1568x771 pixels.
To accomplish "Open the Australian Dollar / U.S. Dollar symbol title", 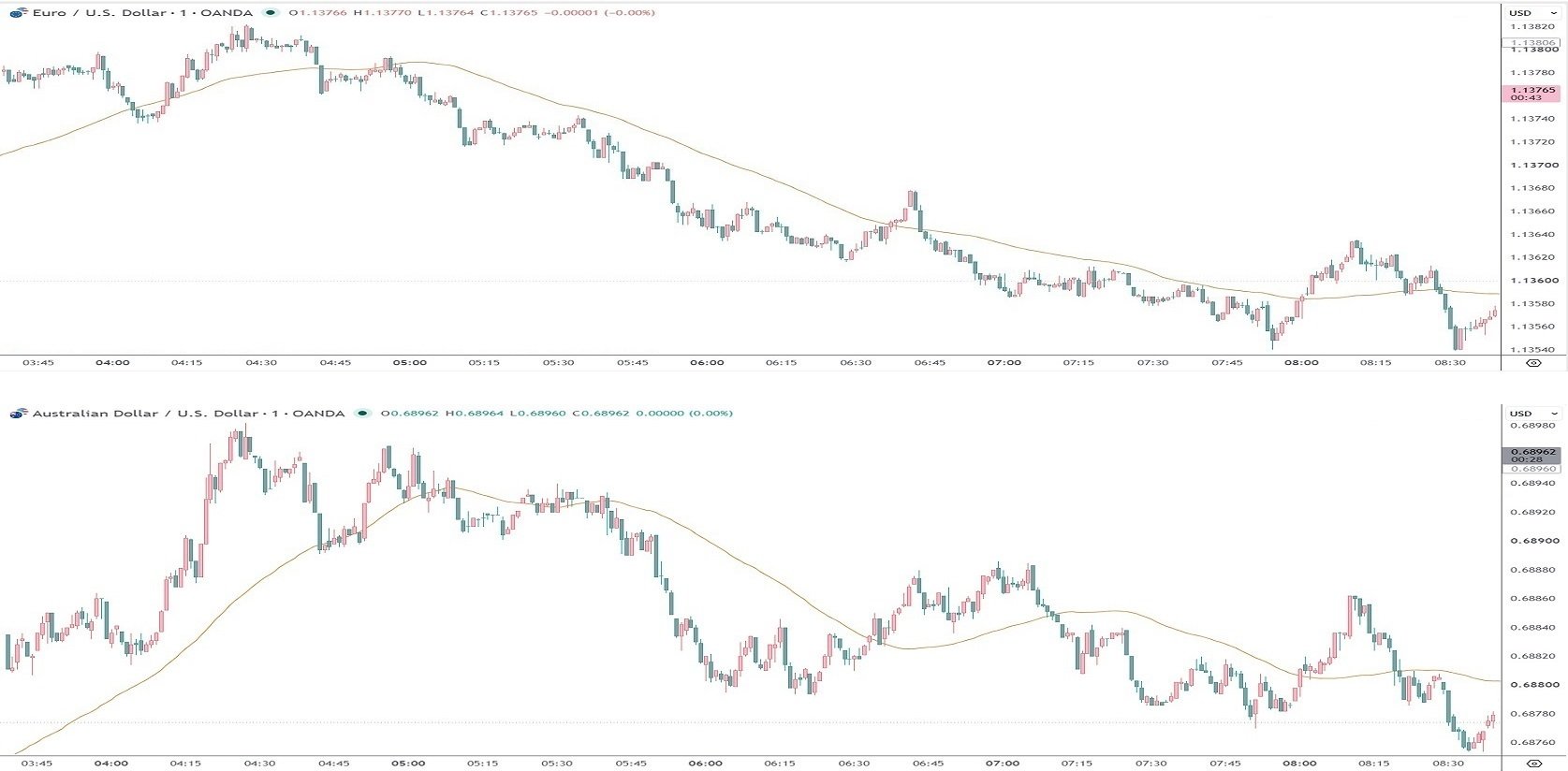I will point(188,414).
